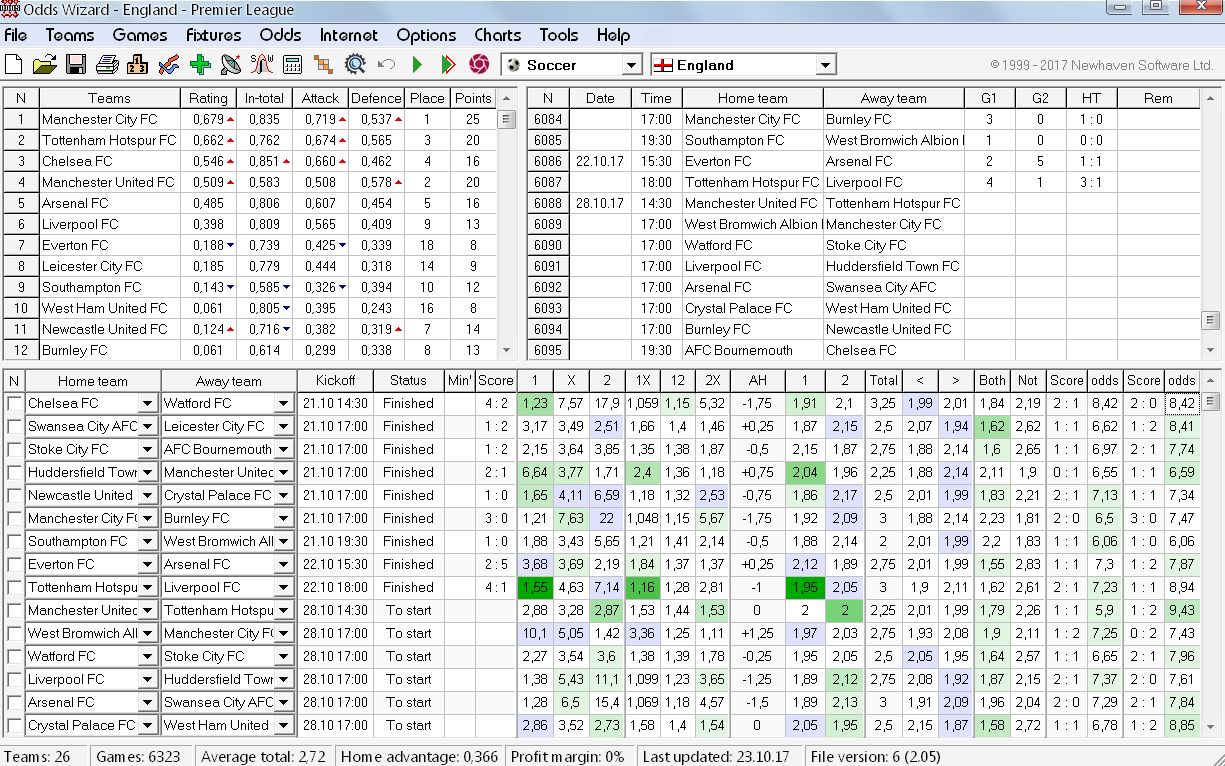Click the Status column header
Viewport: 1225px width, 766px height.
pos(408,380)
